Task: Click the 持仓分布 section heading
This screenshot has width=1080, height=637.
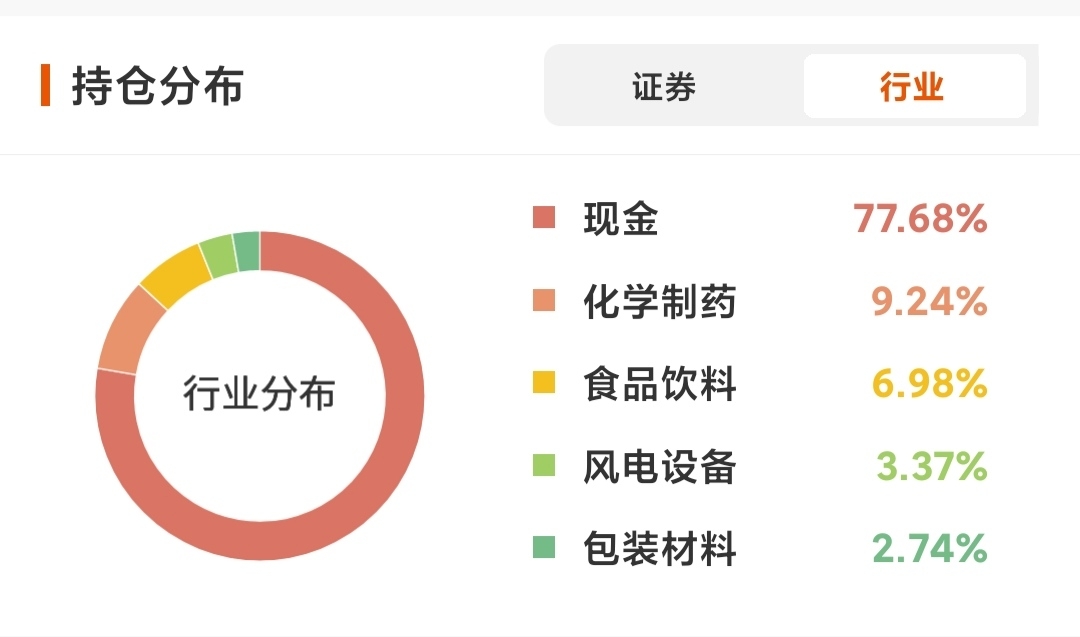Action: [x=158, y=86]
